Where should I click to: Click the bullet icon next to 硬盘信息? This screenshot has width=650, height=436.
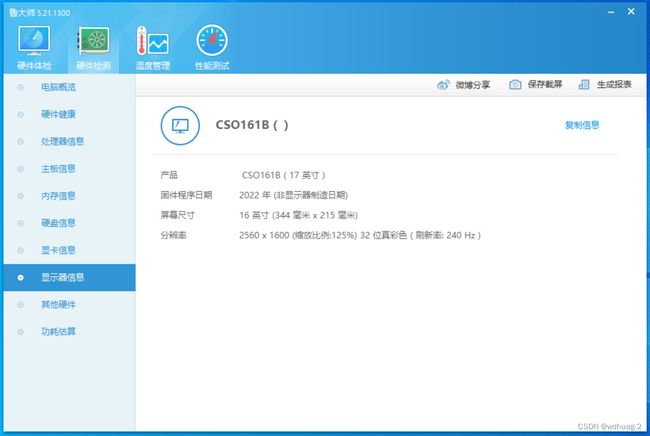pos(20,223)
